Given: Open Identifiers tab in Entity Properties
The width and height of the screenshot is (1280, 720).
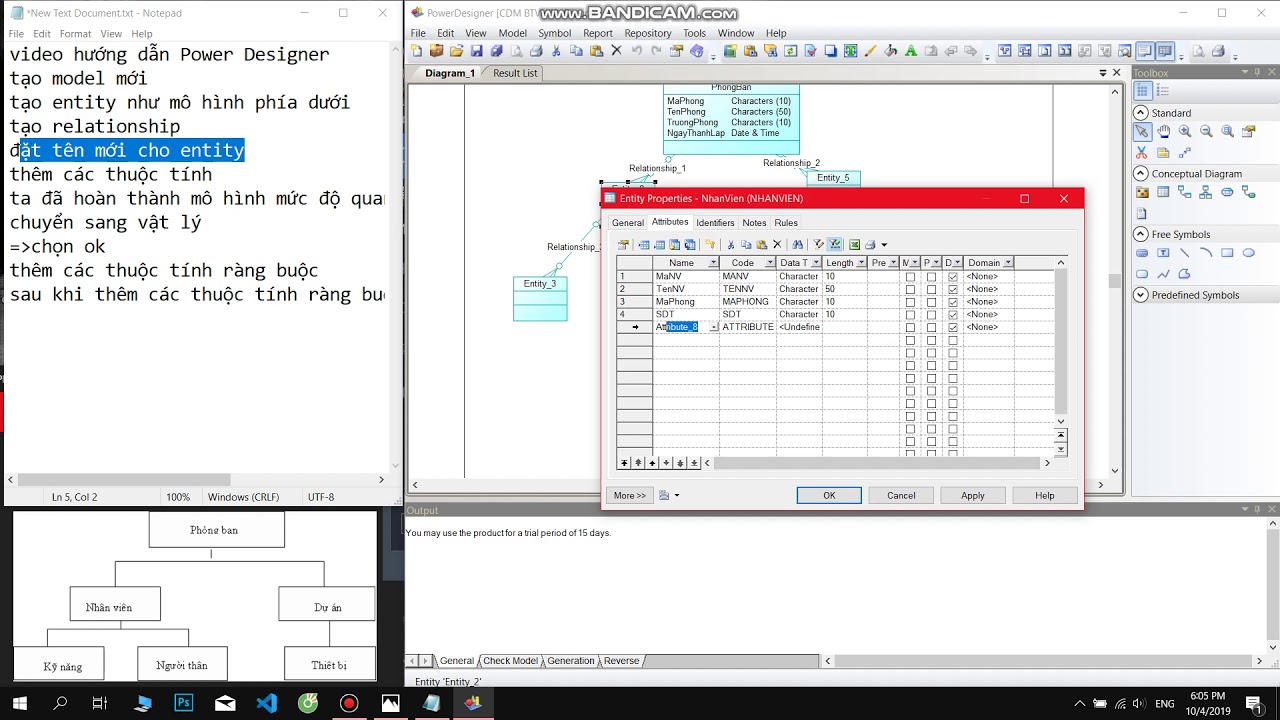Looking at the screenshot, I should coord(715,223).
